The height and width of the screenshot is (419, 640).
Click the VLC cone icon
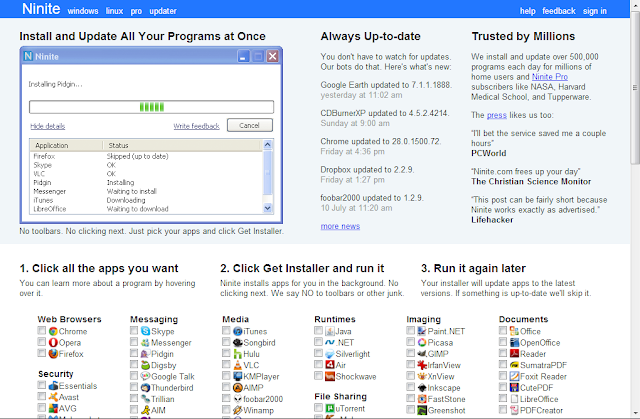point(238,365)
